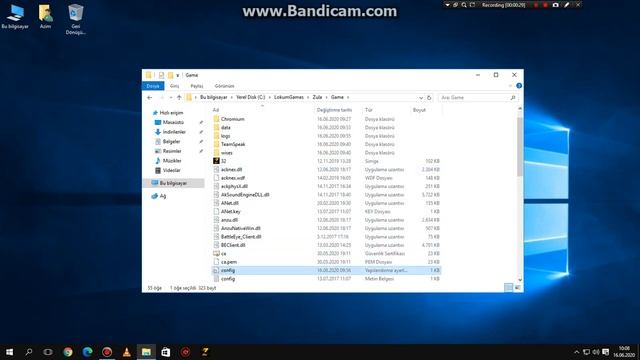Open Microsoft Store from taskbar
640x360 pixels.
[x=166, y=352]
